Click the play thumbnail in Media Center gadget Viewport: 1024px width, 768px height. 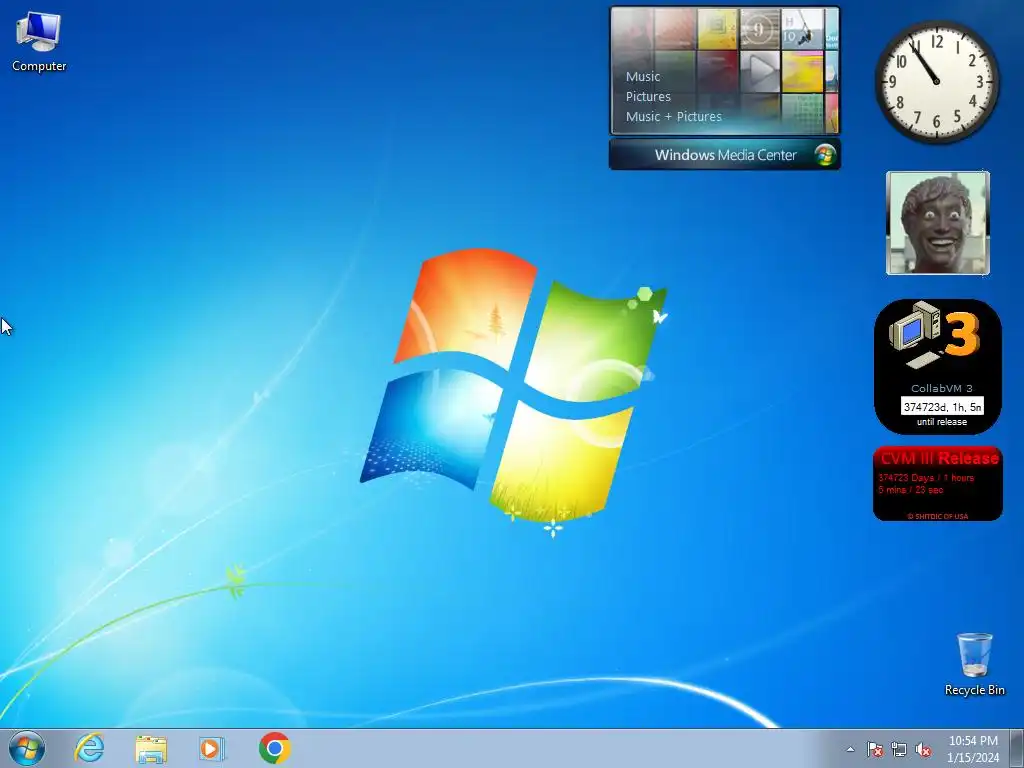coord(760,71)
